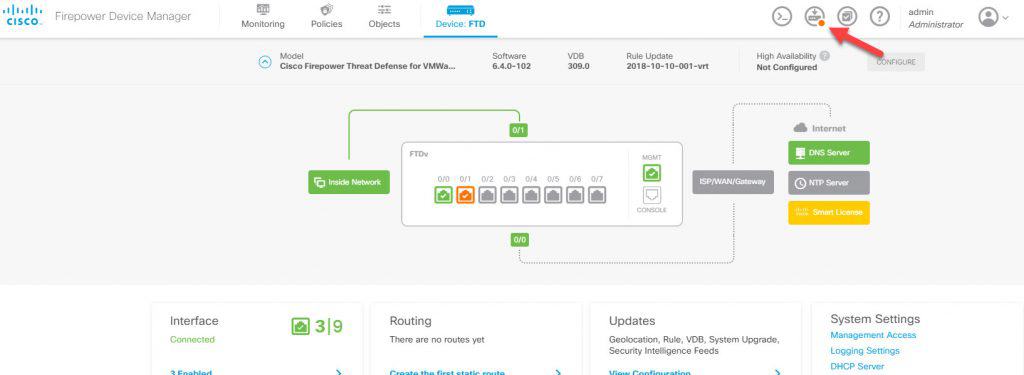Click the admin user avatar icon

click(988, 17)
